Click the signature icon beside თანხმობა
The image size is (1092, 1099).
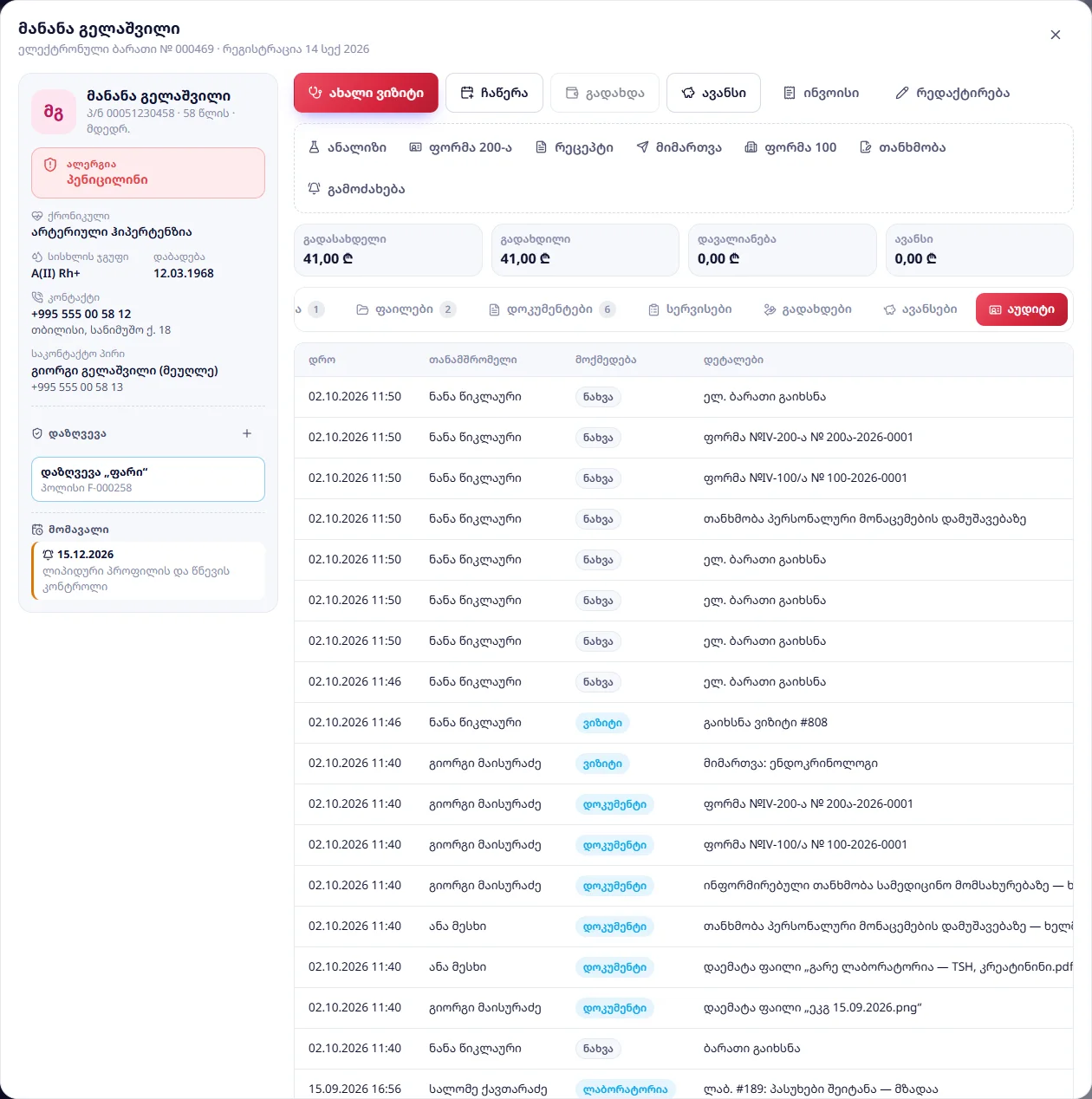[x=866, y=147]
